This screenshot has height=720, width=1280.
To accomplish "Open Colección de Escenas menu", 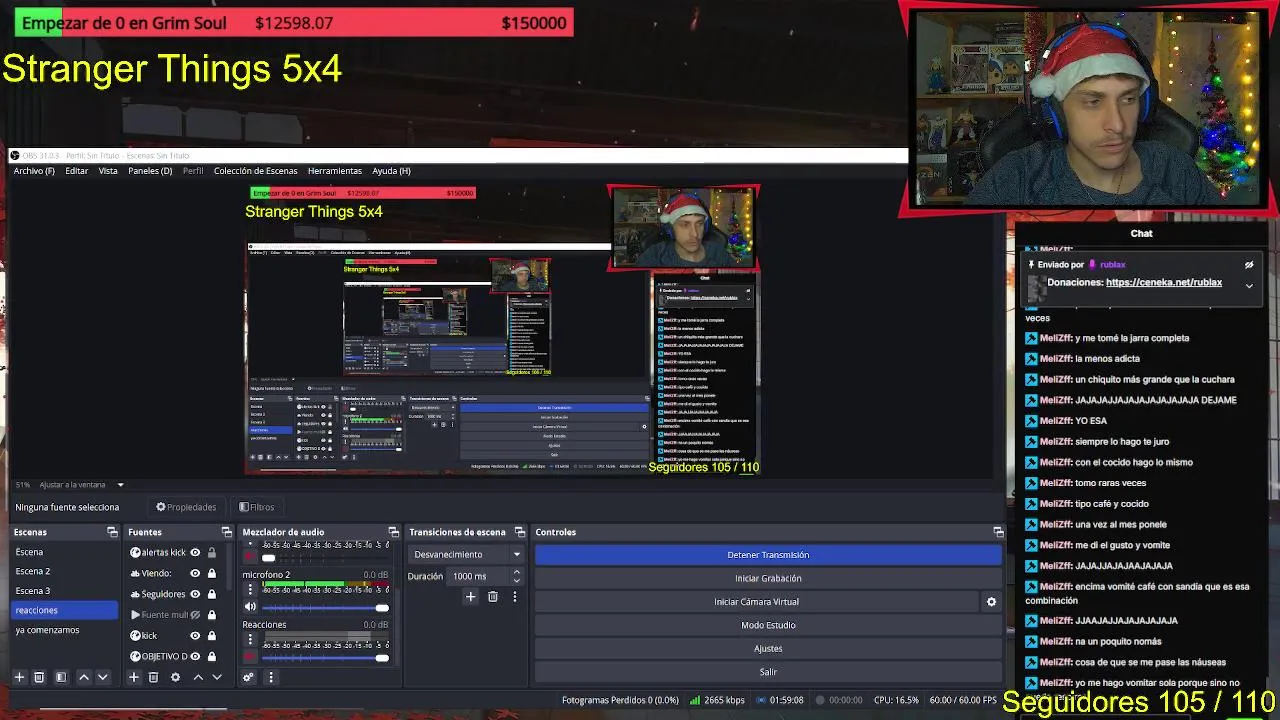I will pos(255,171).
